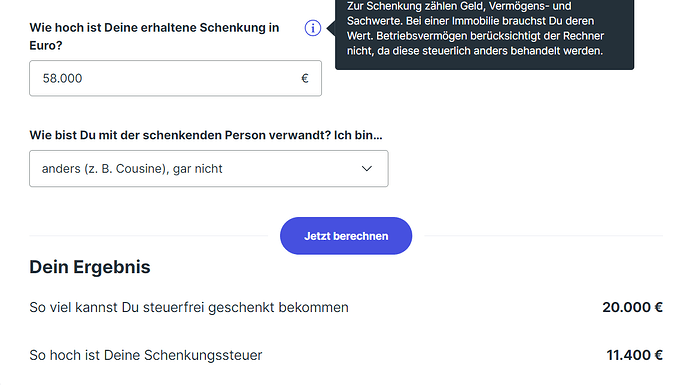The height and width of the screenshot is (385, 690).
Task: Click the chevron arrow in the relationship dropdown
Action: [367, 169]
